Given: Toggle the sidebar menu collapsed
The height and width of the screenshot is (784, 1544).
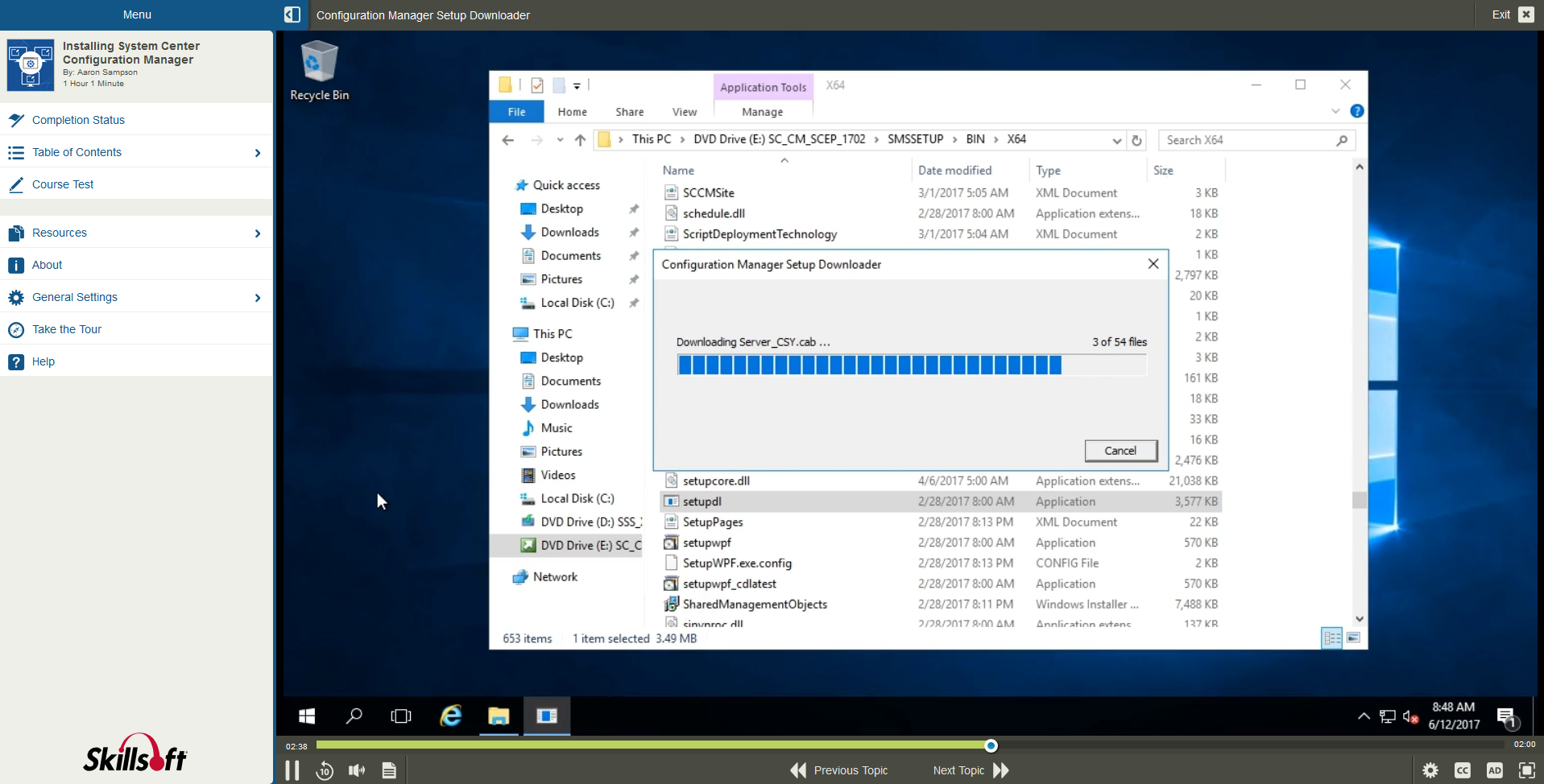Looking at the screenshot, I should point(292,14).
